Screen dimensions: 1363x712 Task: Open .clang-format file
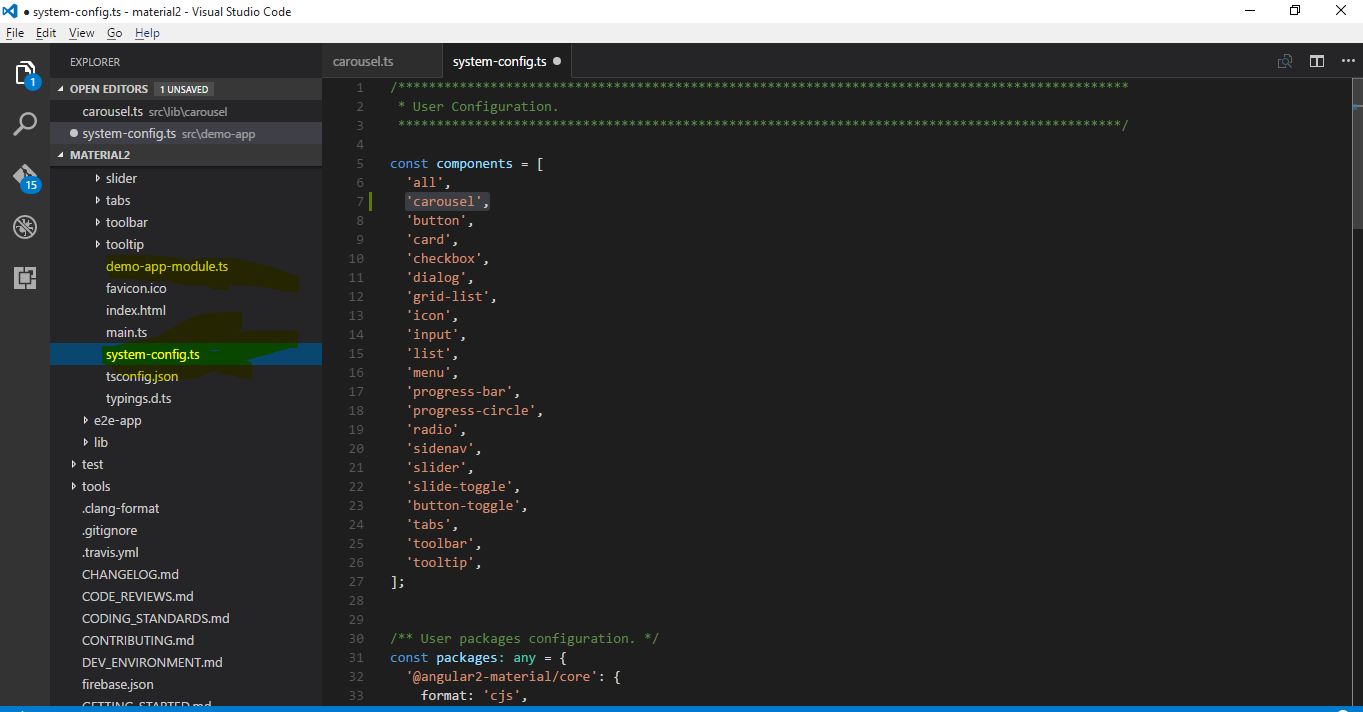point(120,508)
